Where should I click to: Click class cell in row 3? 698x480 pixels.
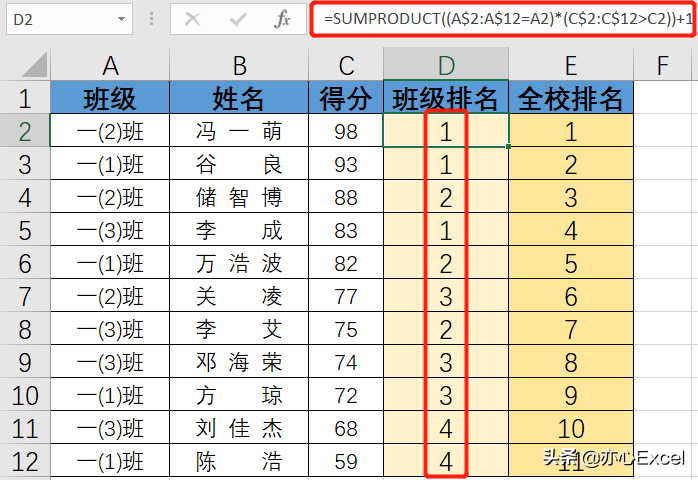tap(110, 163)
